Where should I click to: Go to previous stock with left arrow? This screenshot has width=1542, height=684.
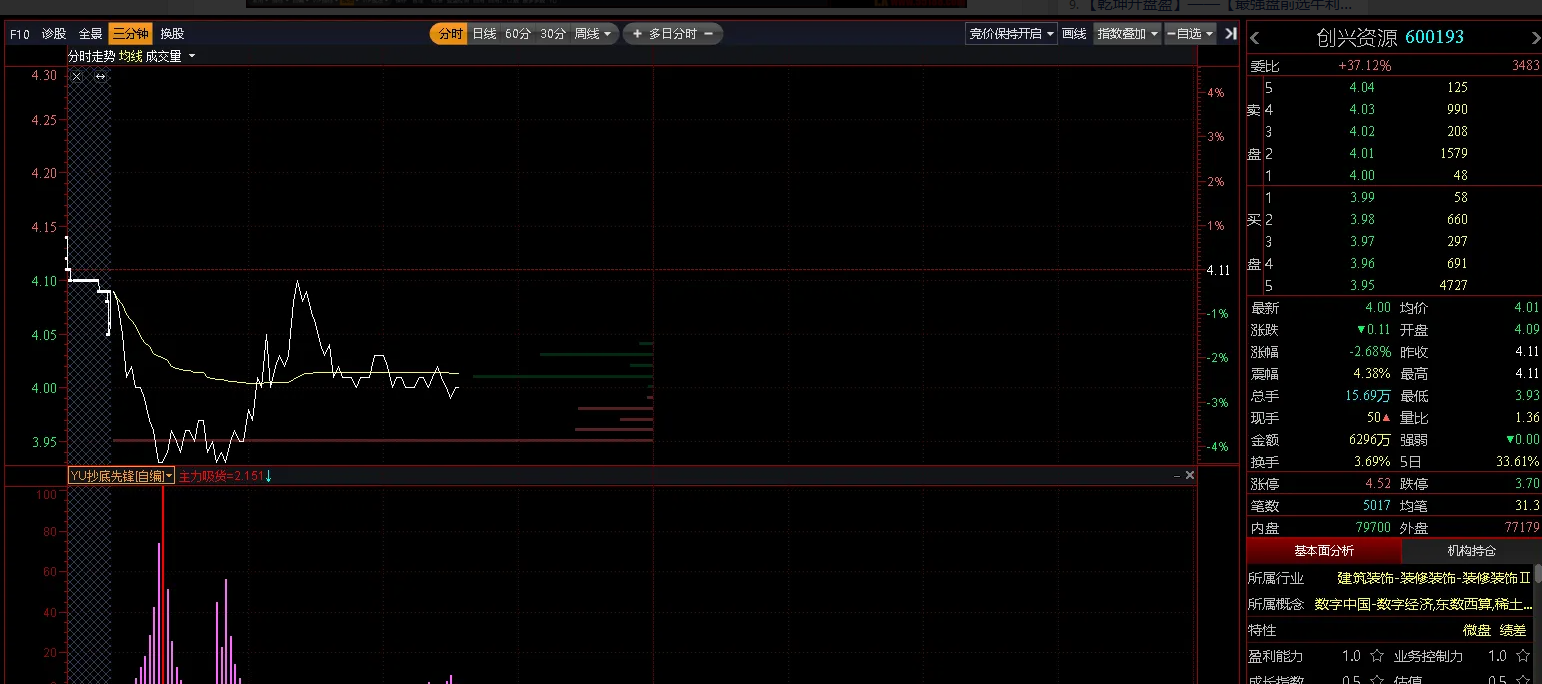coord(1256,38)
